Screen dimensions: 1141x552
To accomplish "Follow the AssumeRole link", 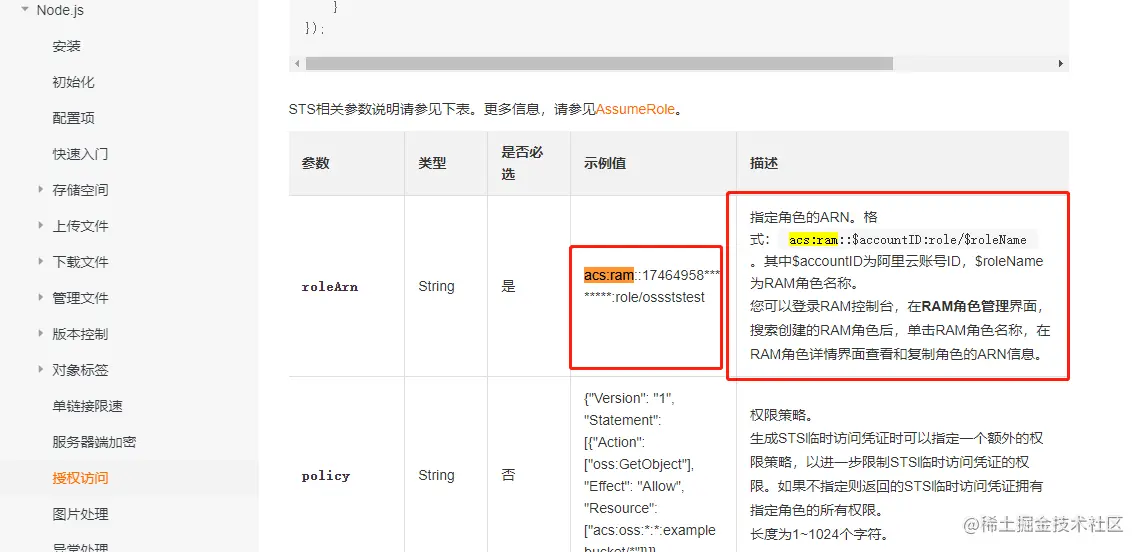I will 635,110.
